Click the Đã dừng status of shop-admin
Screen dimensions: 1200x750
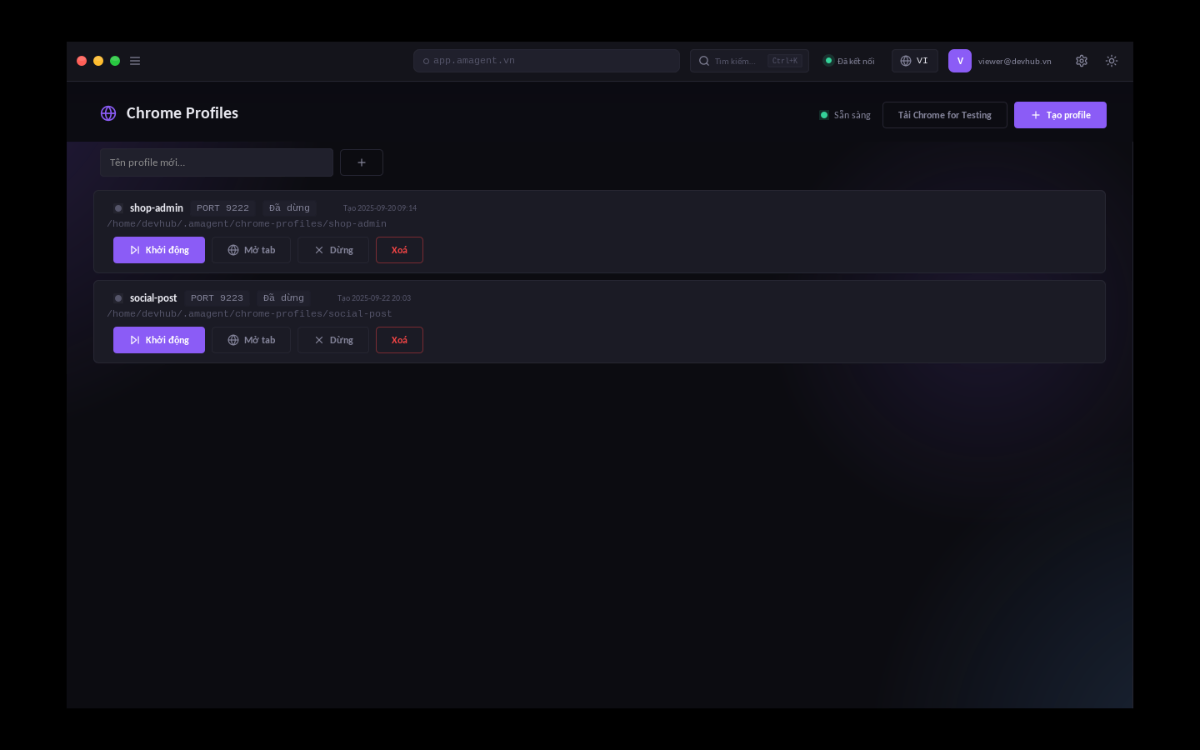tap(289, 208)
